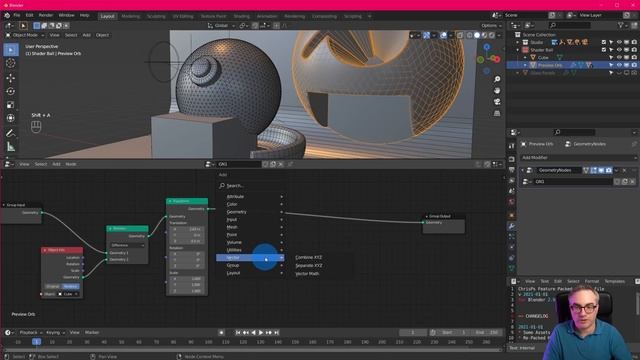Select the Transform tool in the viewport toolbar
The width and height of the screenshot is (640, 360).
pyautogui.click(x=11, y=118)
